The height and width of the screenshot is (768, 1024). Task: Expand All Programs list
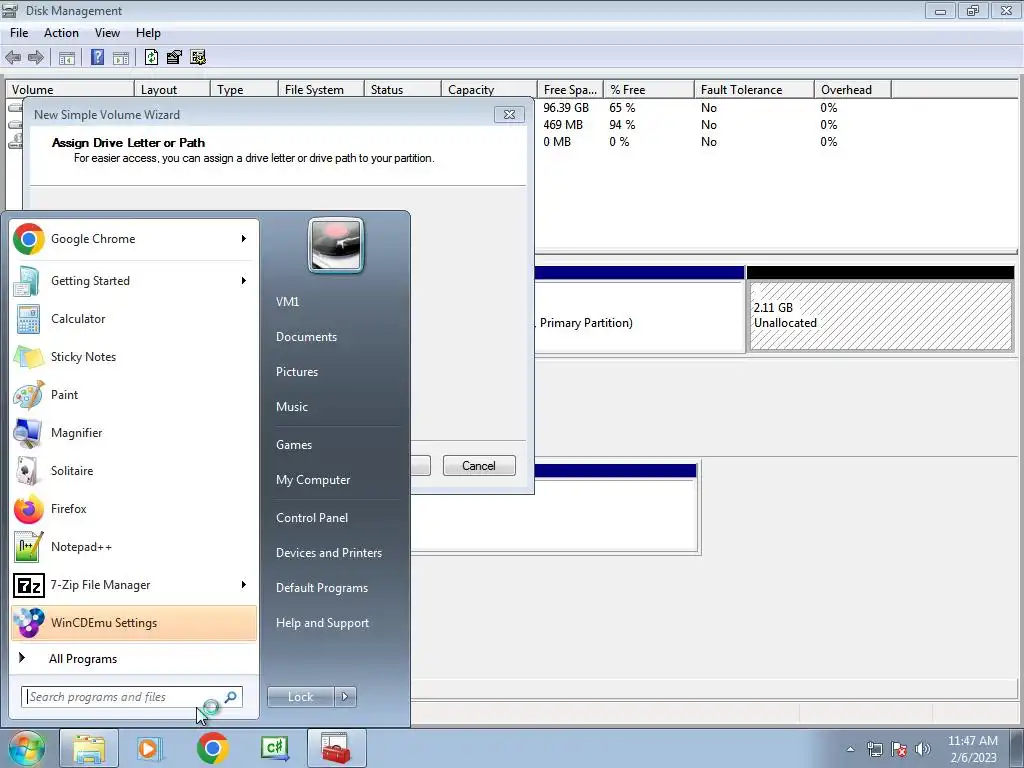coord(134,659)
